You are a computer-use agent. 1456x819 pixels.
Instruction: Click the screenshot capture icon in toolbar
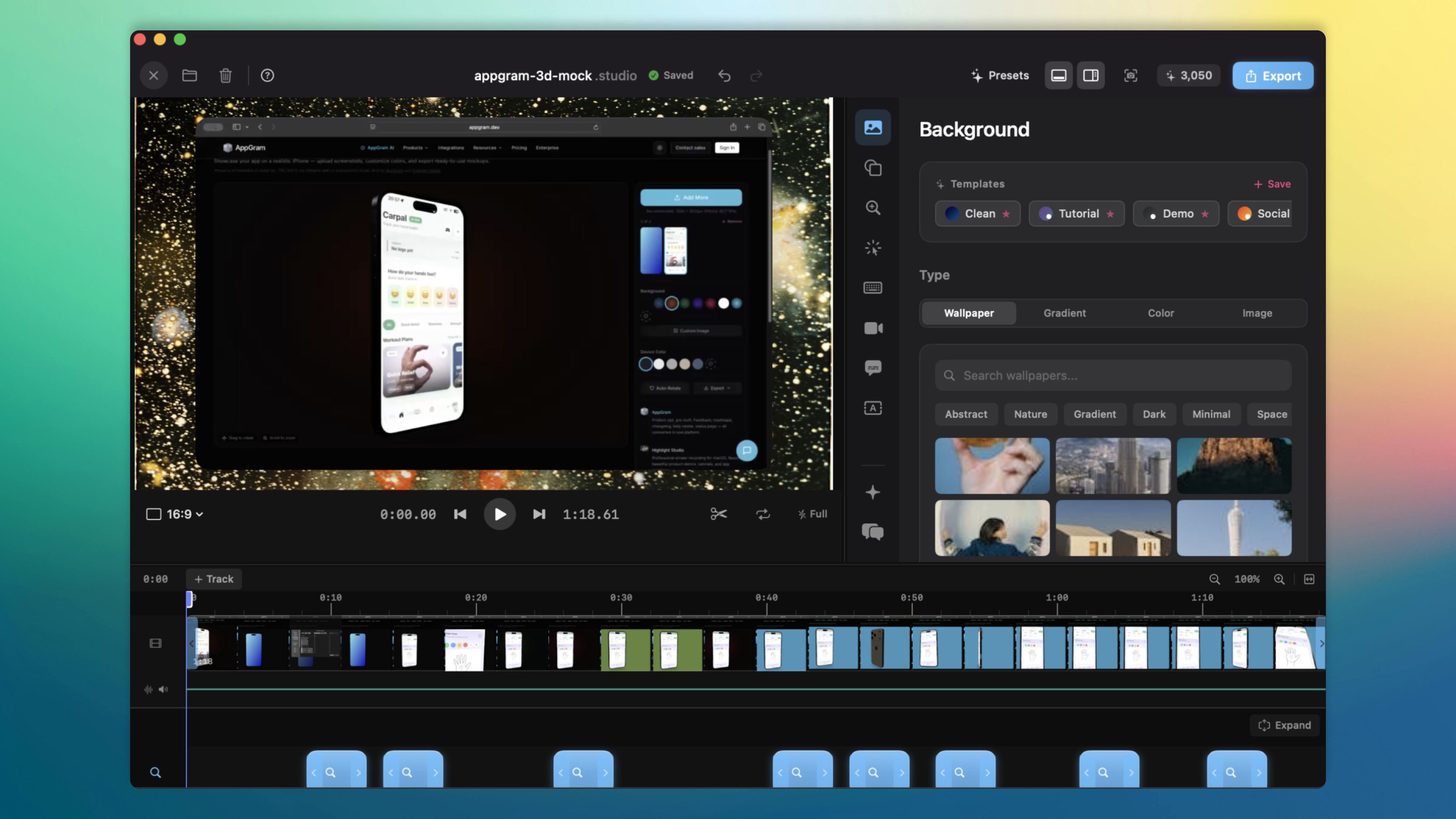(1130, 75)
